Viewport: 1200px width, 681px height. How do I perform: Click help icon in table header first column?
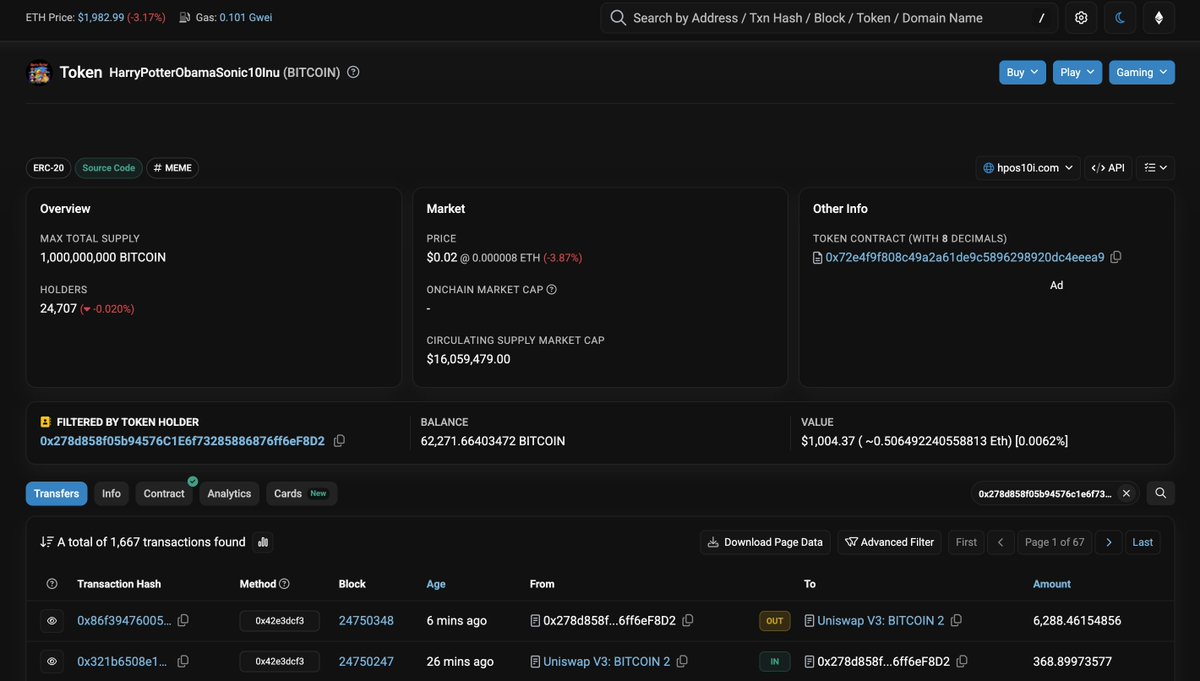click(52, 584)
